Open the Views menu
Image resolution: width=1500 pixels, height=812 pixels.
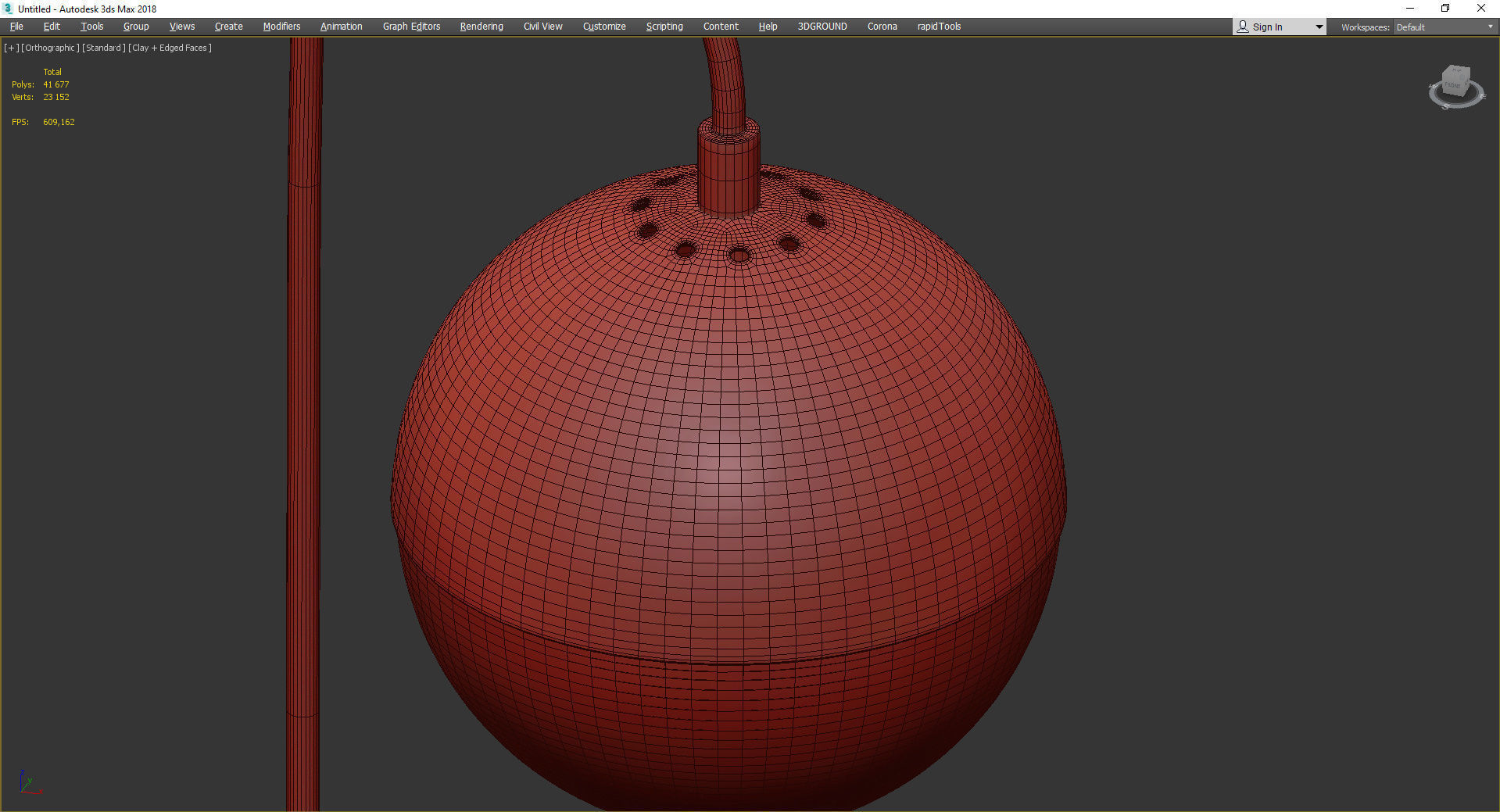(182, 27)
